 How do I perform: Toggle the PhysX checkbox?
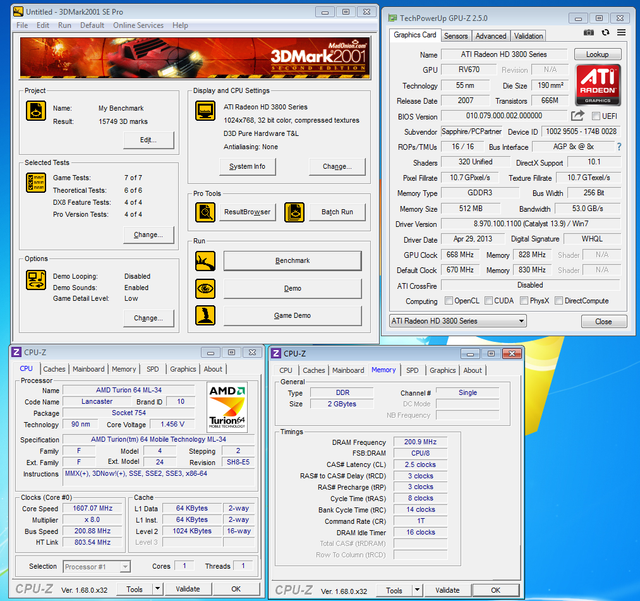coord(524,300)
